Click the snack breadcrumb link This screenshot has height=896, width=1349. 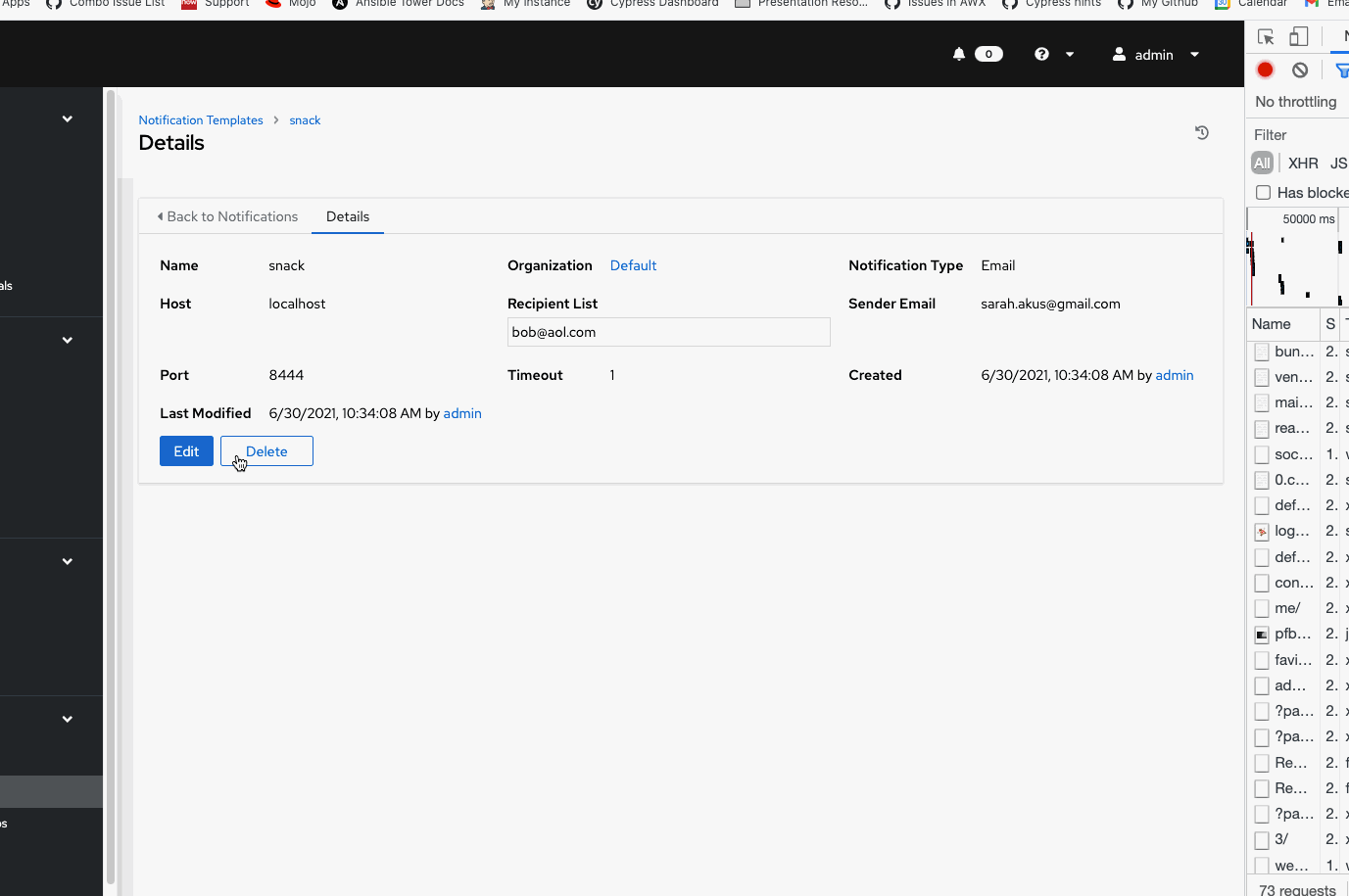(x=305, y=120)
